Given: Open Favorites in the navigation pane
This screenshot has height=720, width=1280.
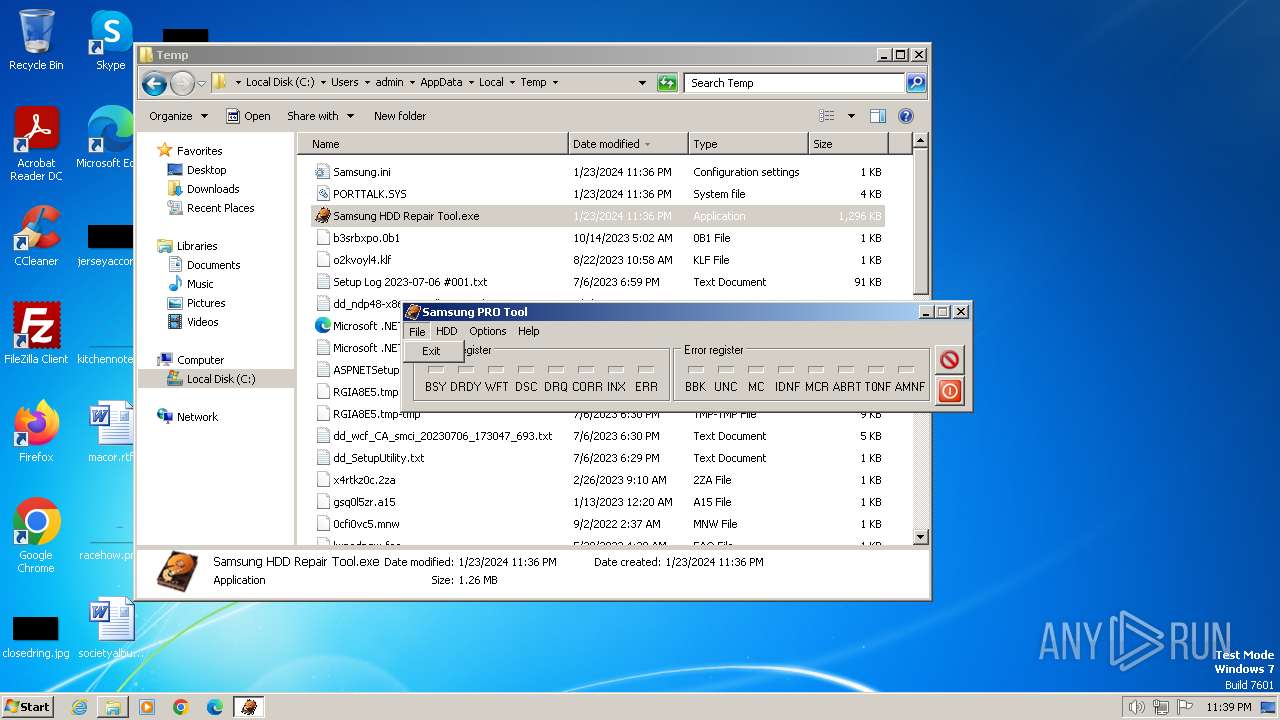Looking at the screenshot, I should click(x=199, y=151).
